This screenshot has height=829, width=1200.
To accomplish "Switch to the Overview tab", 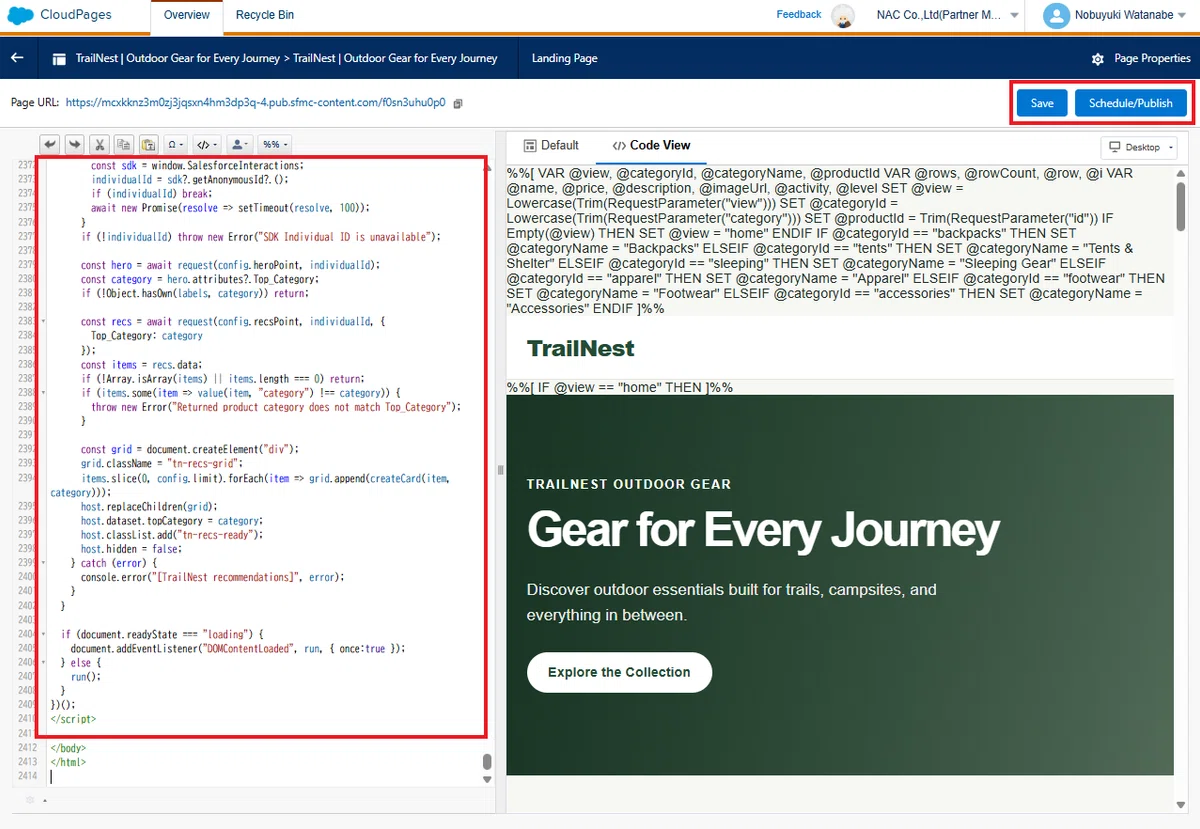I will [x=187, y=15].
